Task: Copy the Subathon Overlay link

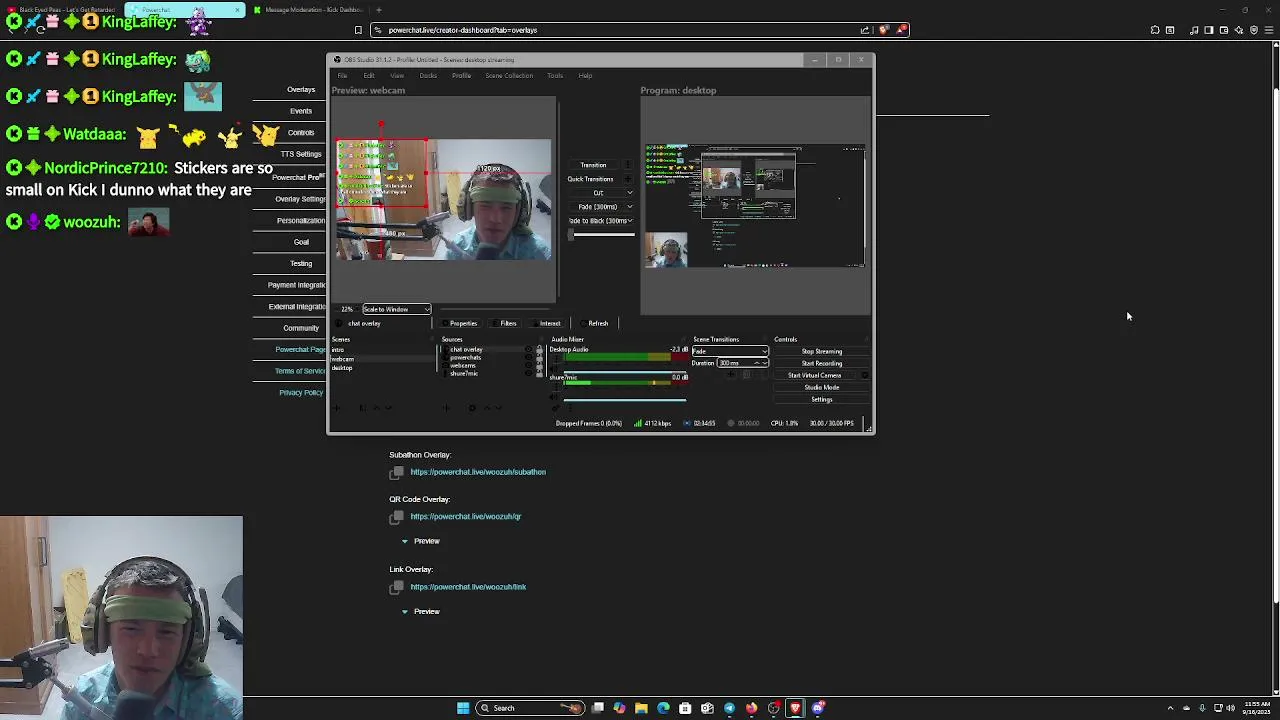Action: tap(397, 472)
